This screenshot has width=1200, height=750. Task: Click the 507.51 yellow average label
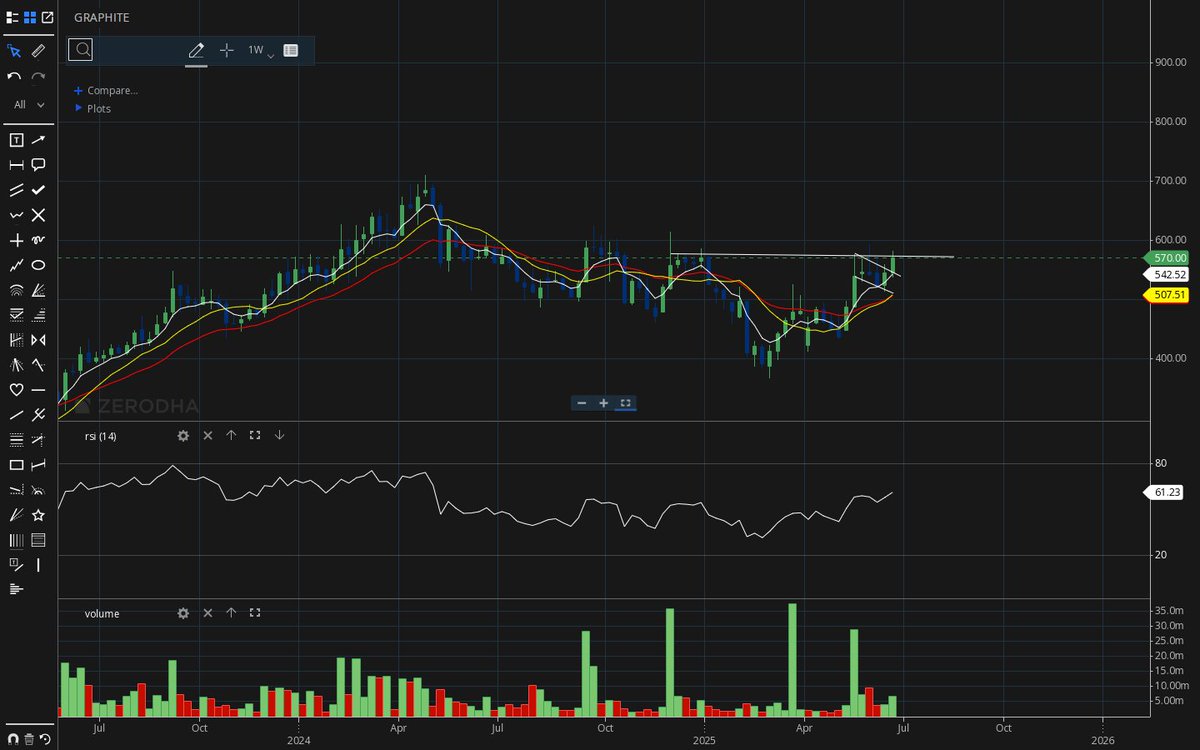1168,294
